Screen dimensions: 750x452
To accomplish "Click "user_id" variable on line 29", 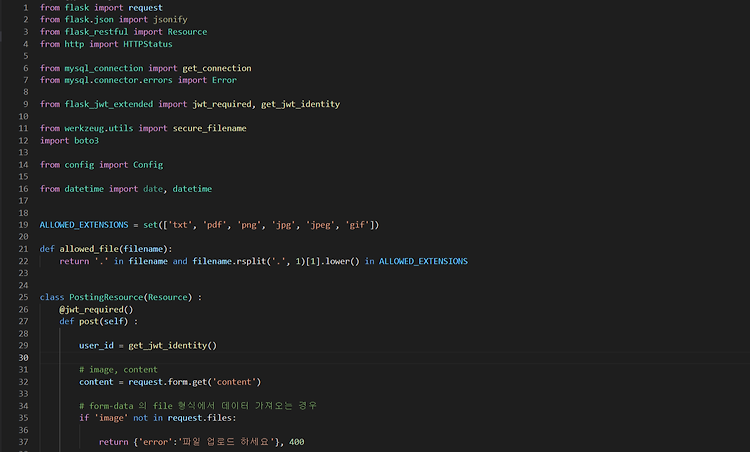I will pos(96,345).
